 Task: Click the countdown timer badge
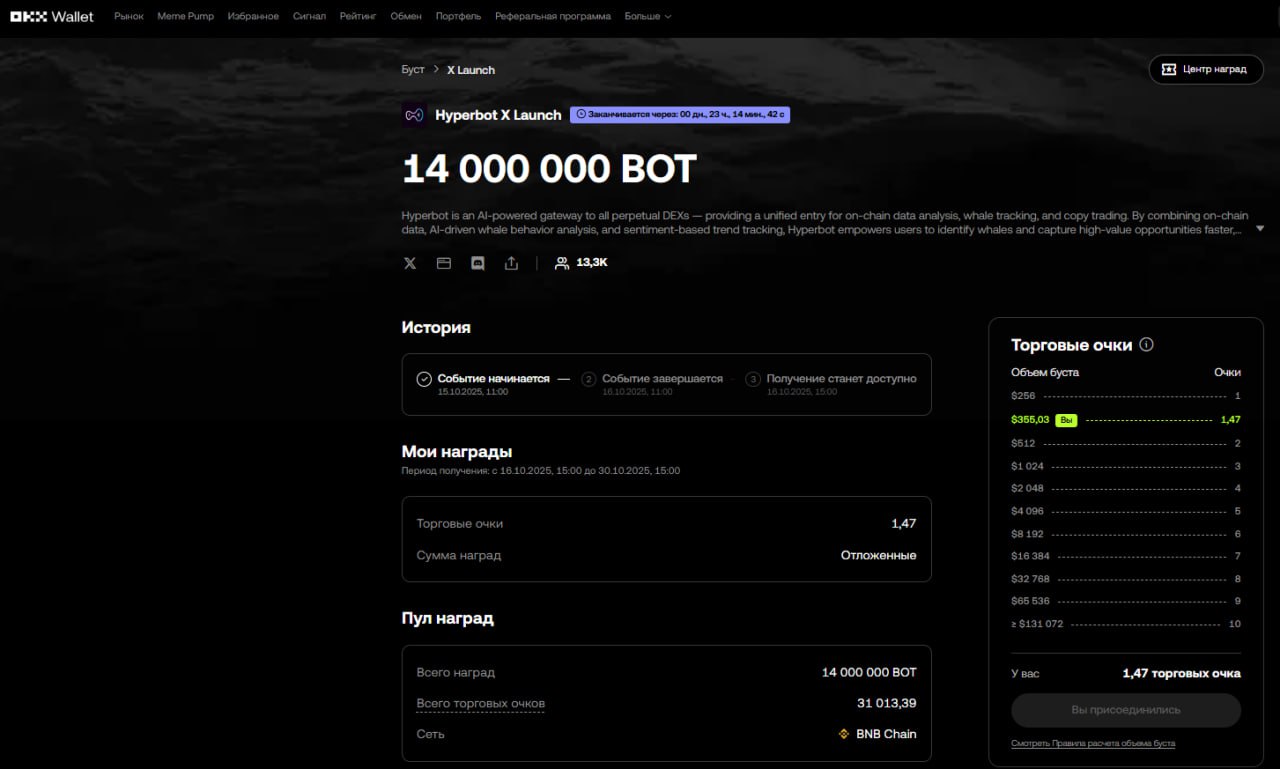coord(680,115)
